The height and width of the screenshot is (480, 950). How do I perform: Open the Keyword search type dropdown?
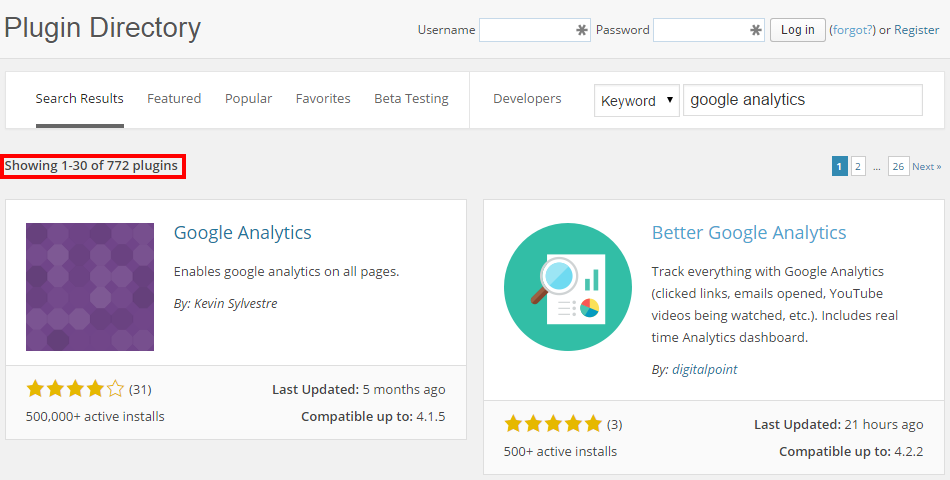(x=636, y=100)
